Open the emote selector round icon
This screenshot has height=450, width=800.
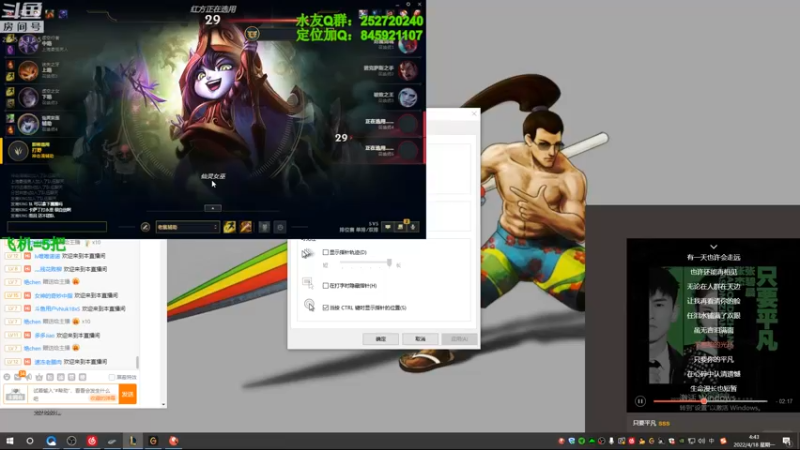click(x=280, y=227)
